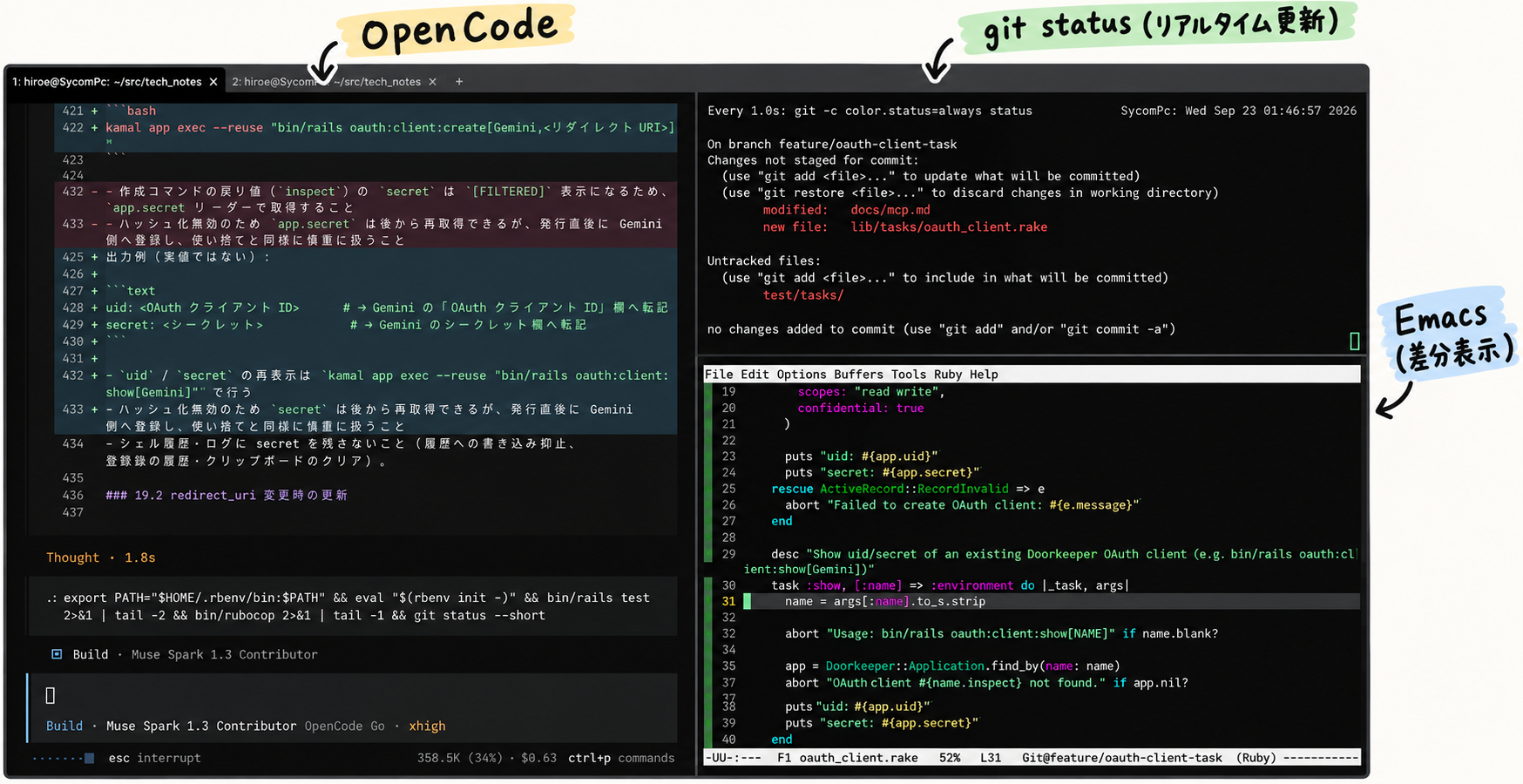
Task: Click 'Changes not staged for commit:' line
Action: point(813,160)
